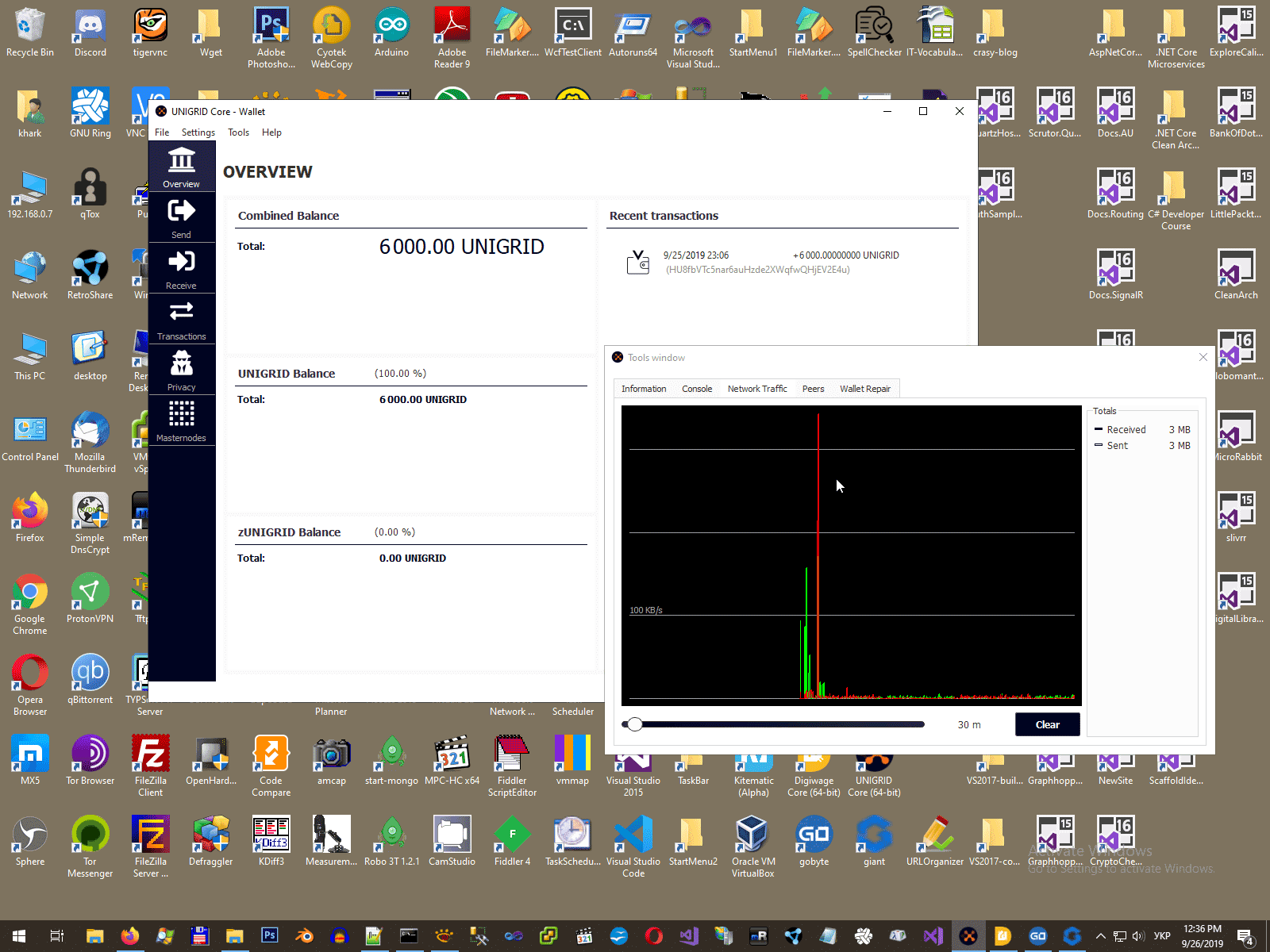1270x952 pixels.
Task: Select the RetroShare desktop icon
Action: (90, 275)
